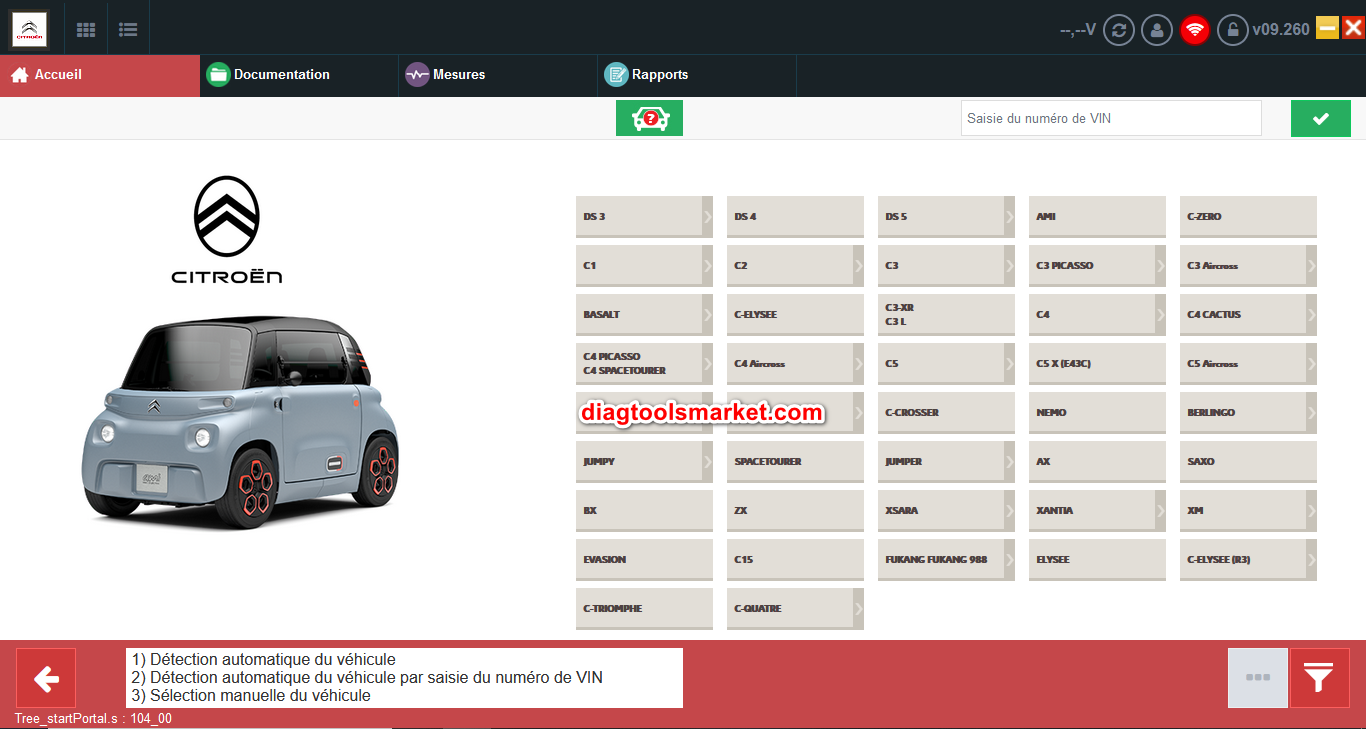Viewport: 1366px width, 729px height.
Task: Click the unlocked padlock icon
Action: point(1232,30)
